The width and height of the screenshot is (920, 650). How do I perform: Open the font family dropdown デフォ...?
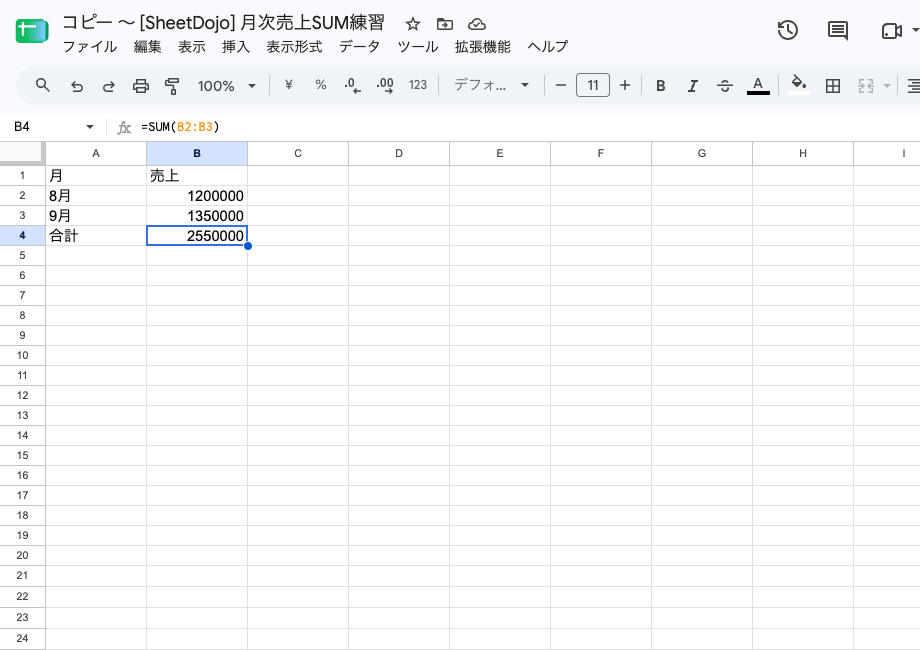point(492,86)
